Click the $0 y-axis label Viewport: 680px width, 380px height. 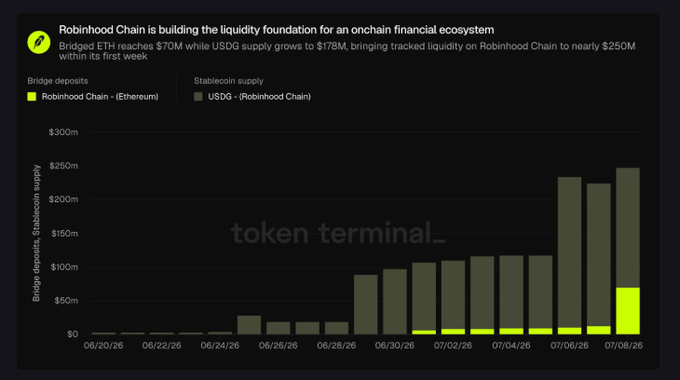[x=72, y=334]
